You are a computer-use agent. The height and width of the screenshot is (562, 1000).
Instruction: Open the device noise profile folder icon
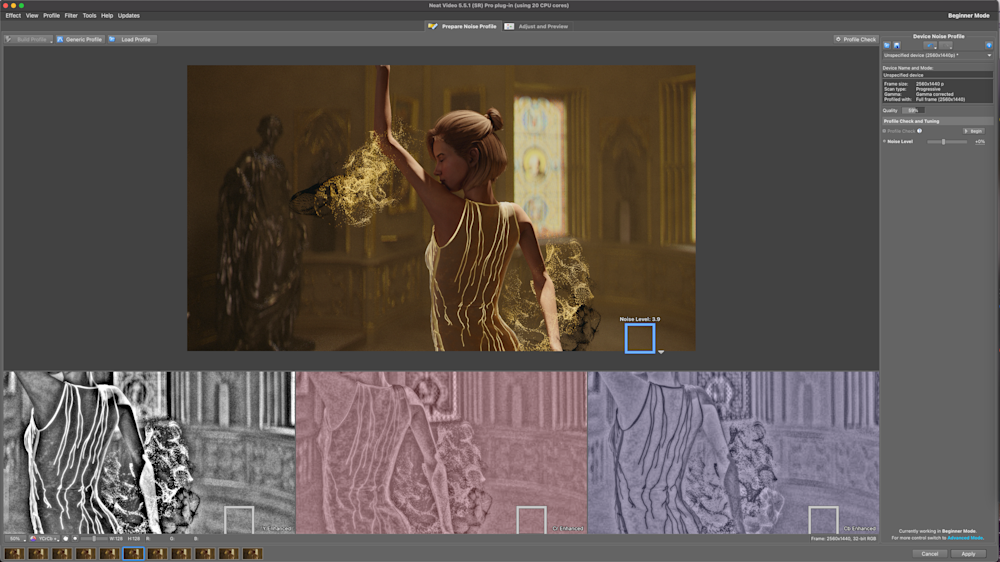886,45
